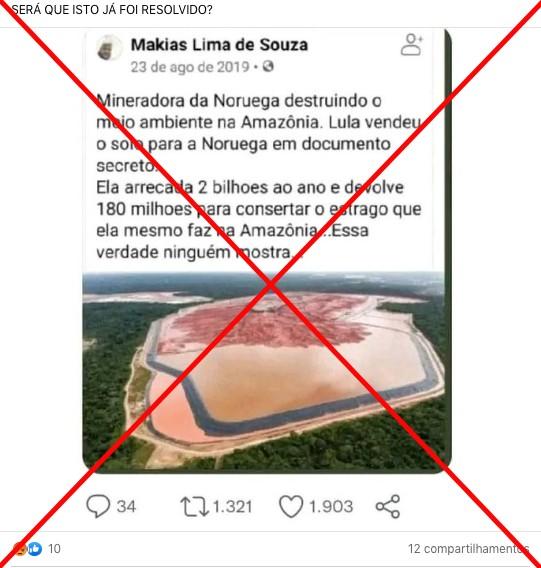The height and width of the screenshot is (568, 541).
Task: Click the 1.903 likes count
Action: tap(330, 506)
